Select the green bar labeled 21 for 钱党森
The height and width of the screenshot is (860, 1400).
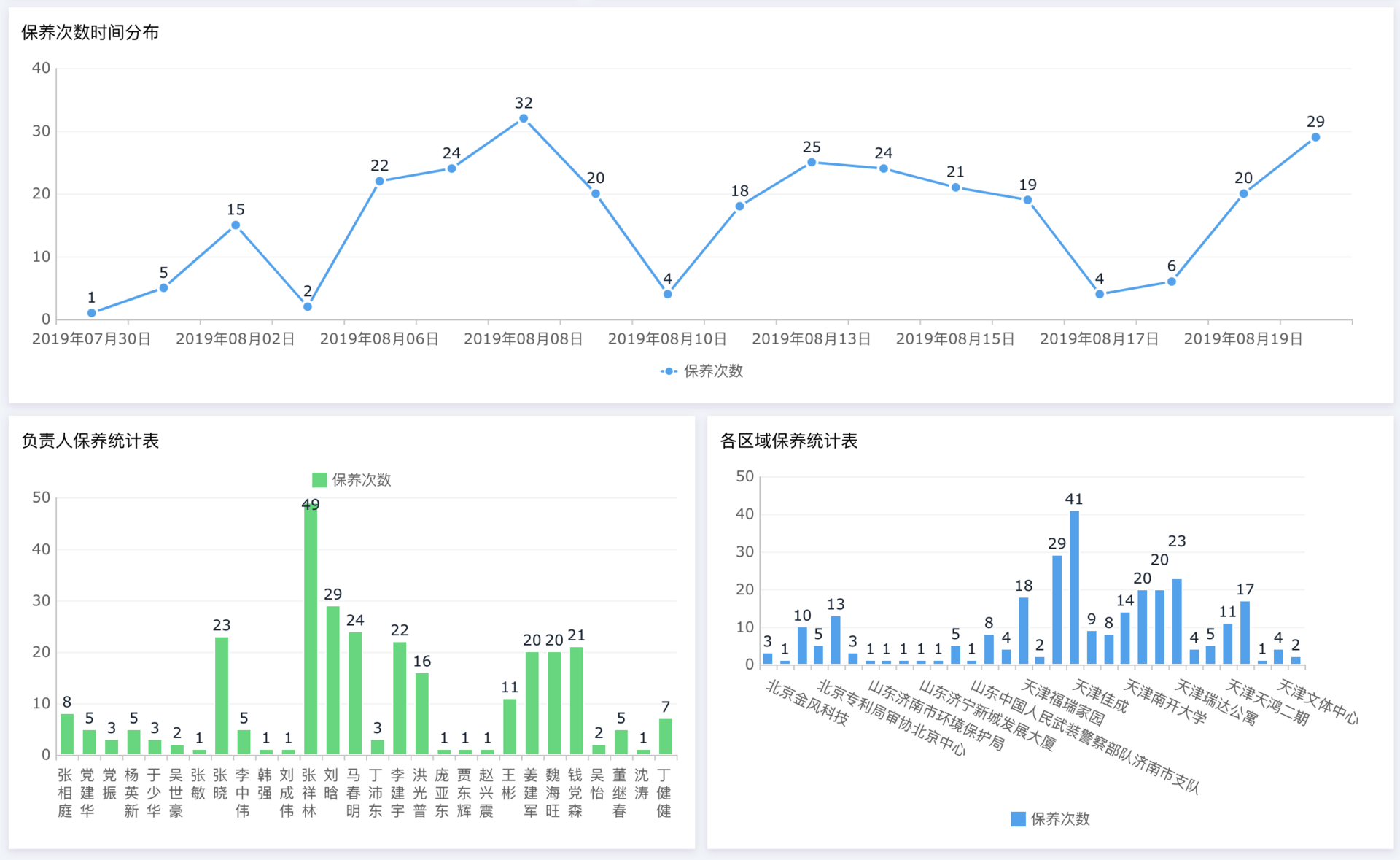coord(576,700)
